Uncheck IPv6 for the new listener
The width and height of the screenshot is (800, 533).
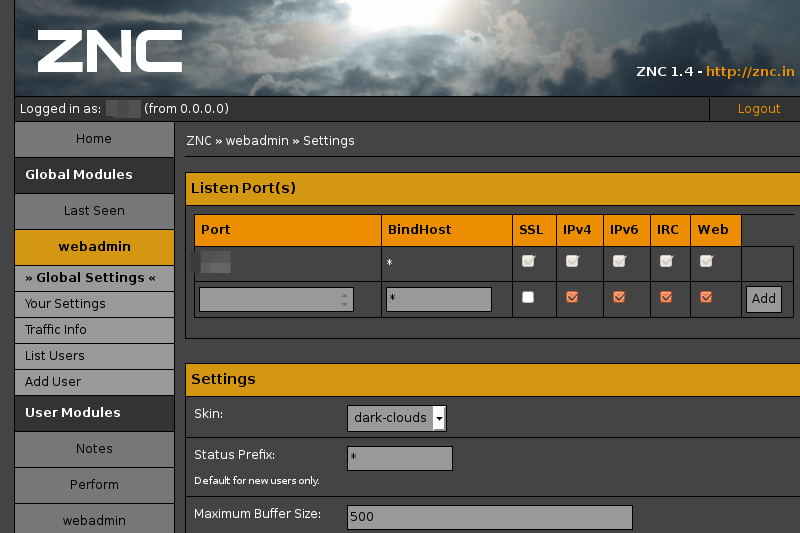pyautogui.click(x=619, y=297)
